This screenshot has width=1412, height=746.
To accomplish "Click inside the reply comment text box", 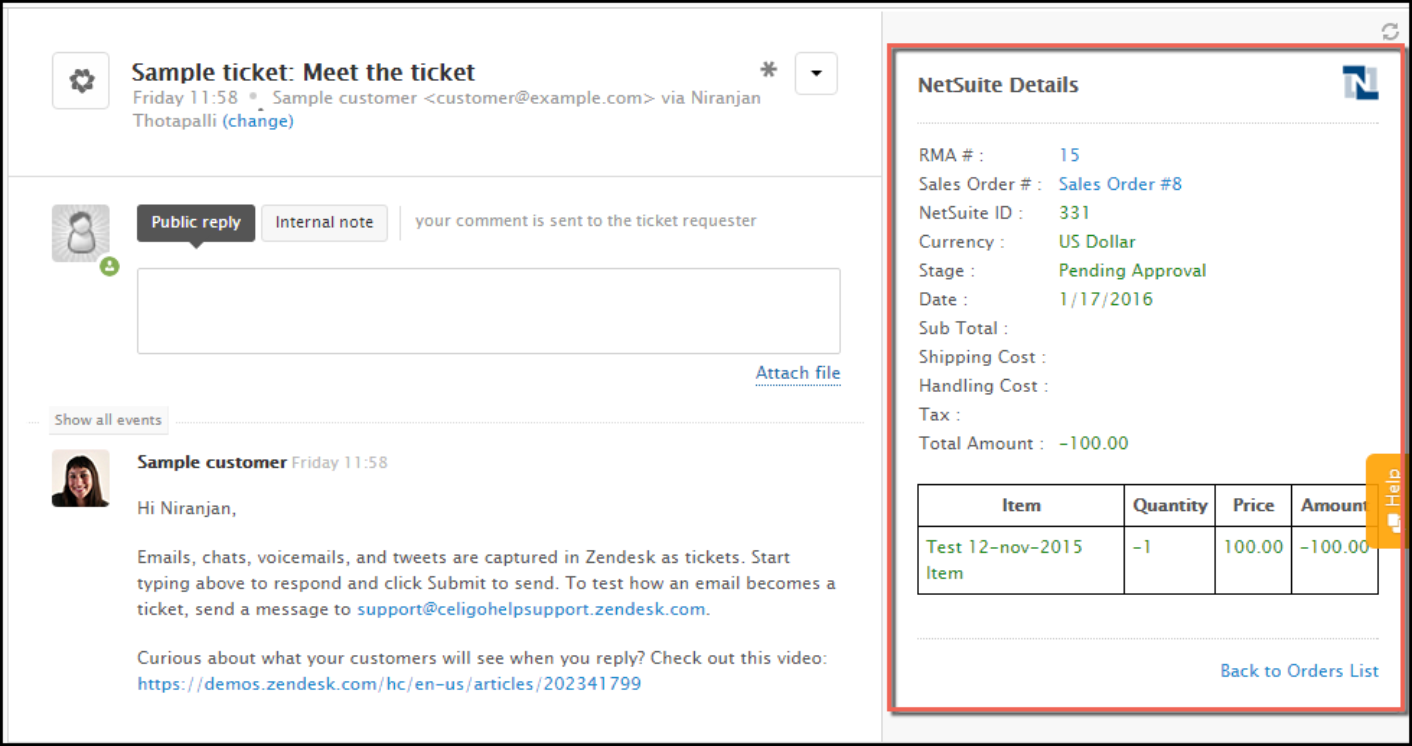I will pyautogui.click(x=488, y=310).
